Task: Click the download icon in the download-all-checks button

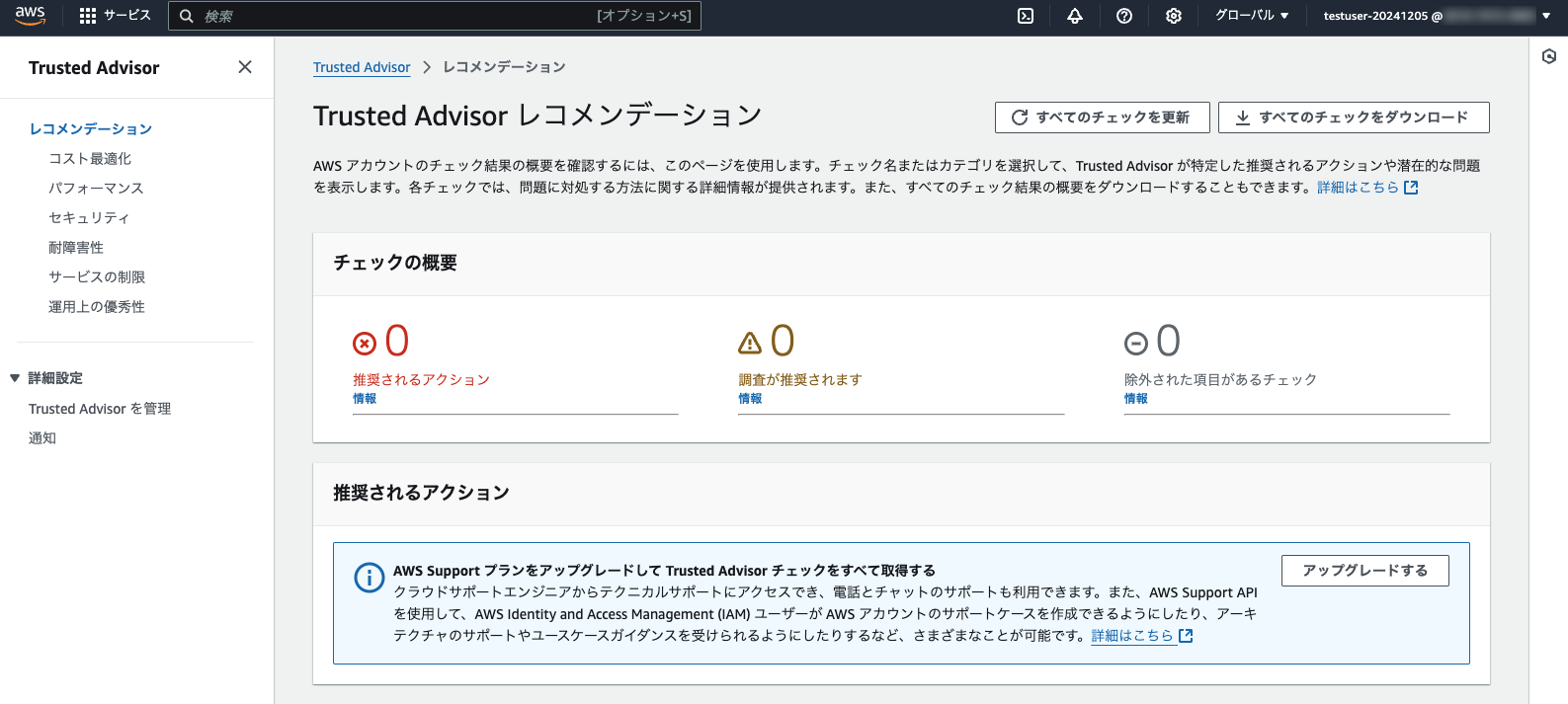Action: click(x=1243, y=117)
